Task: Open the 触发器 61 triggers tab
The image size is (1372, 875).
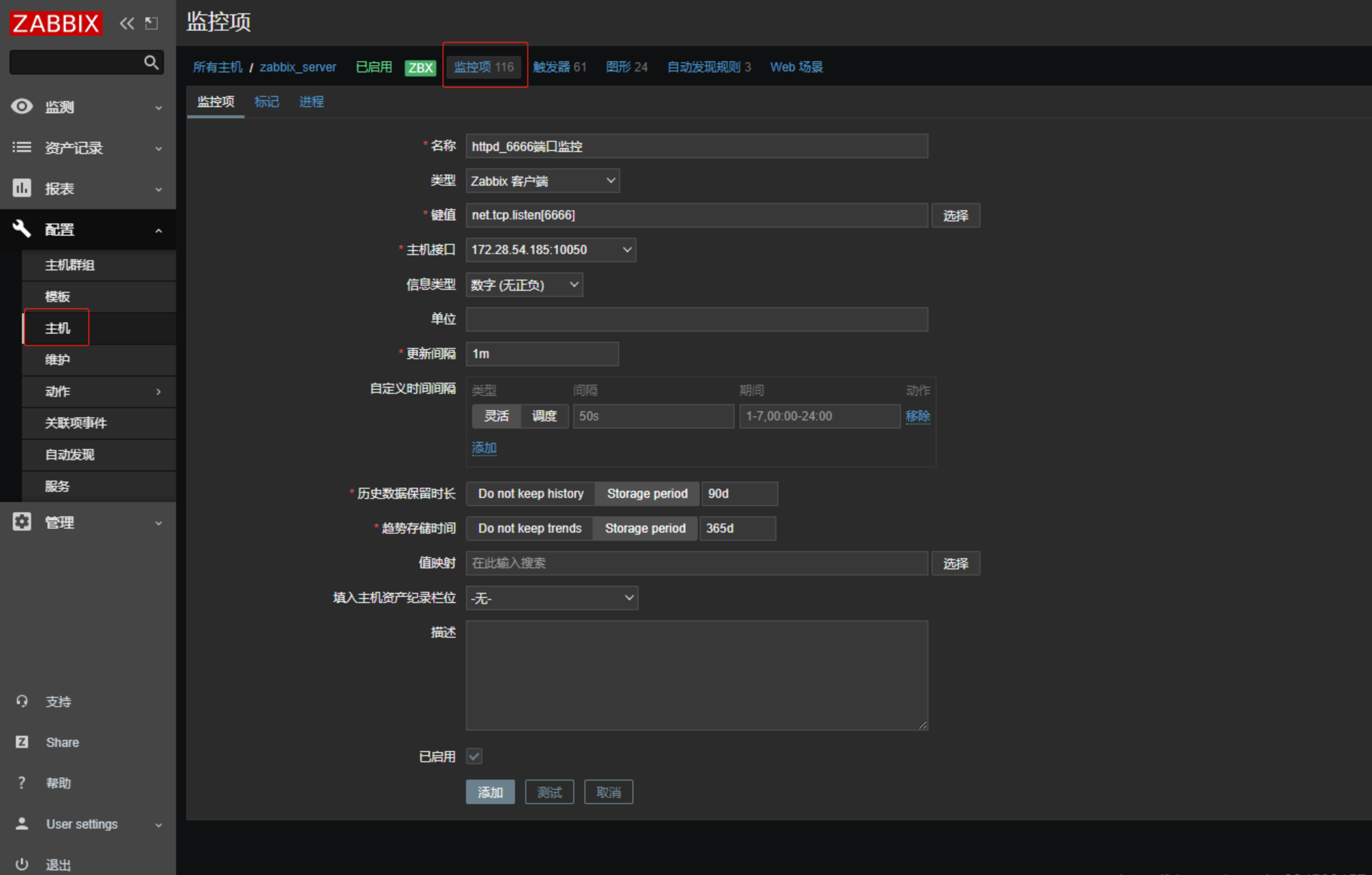Action: 559,67
